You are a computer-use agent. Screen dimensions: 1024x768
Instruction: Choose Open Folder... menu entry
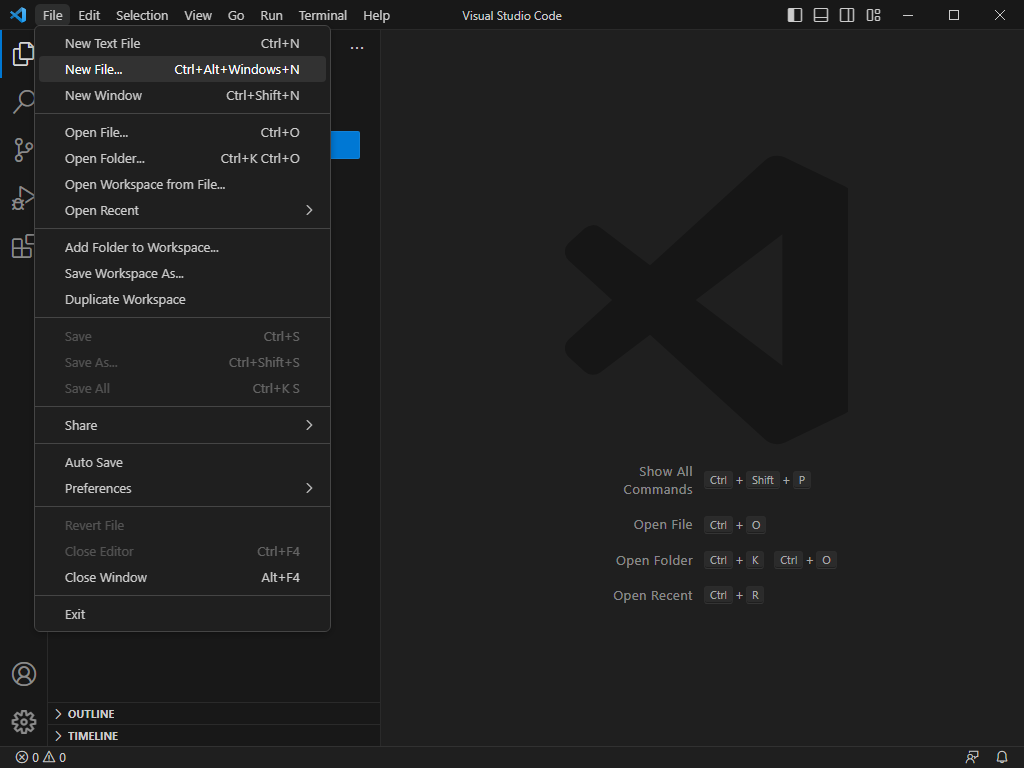pos(182,159)
